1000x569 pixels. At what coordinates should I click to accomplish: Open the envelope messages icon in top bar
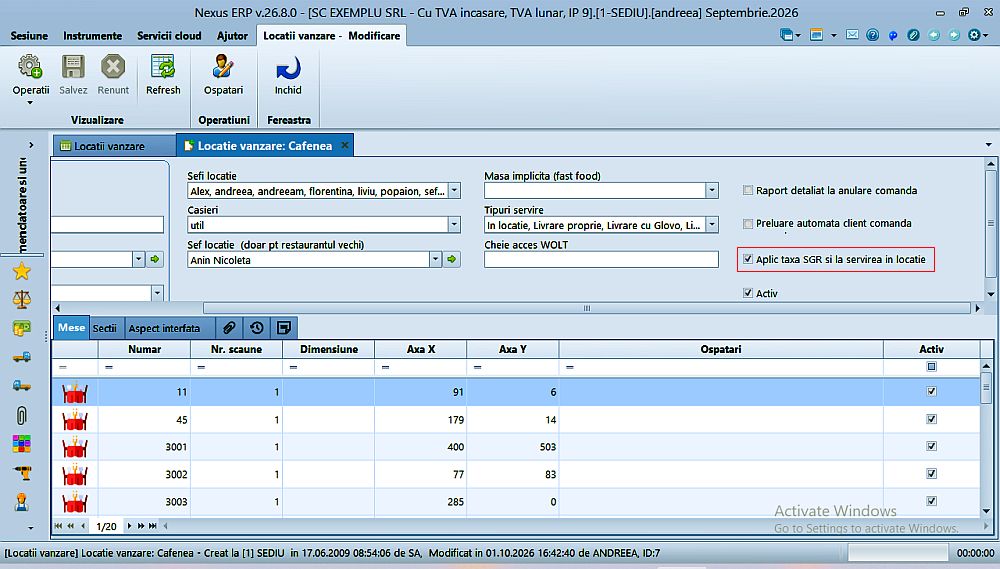pyautogui.click(x=852, y=35)
